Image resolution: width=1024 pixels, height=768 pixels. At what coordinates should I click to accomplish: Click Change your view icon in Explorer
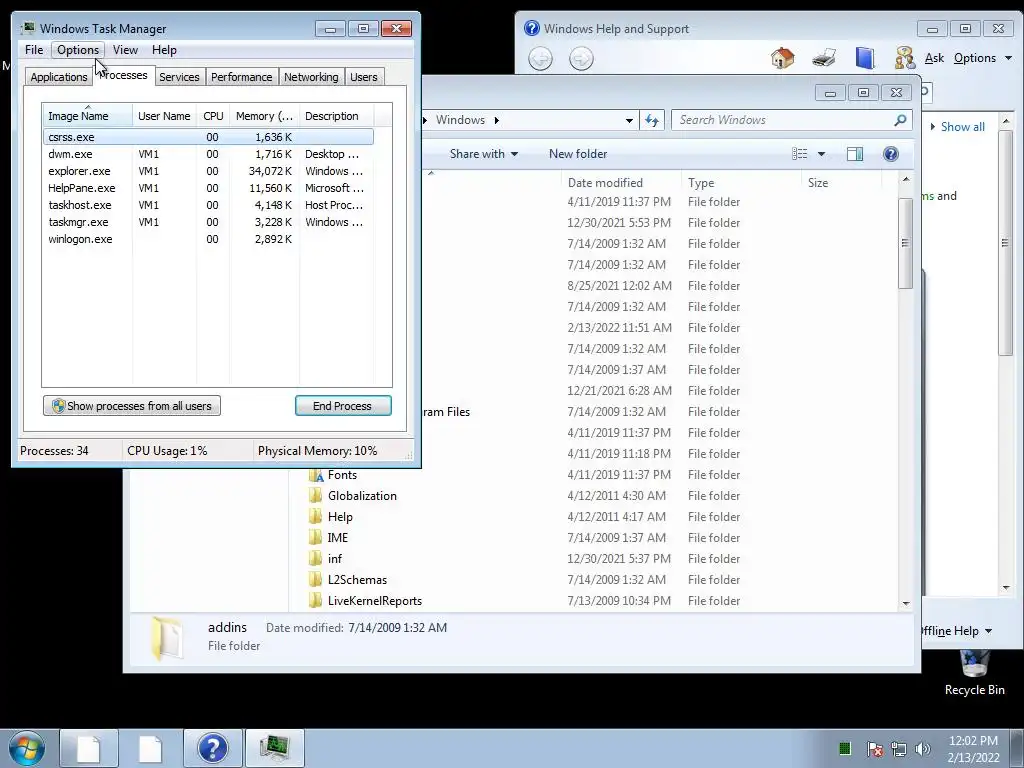pos(799,153)
